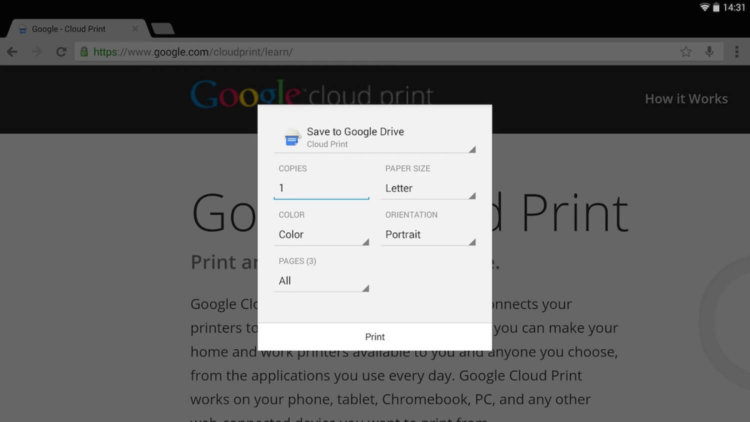The image size is (750, 422).
Task: Open the Color mode dropdown
Action: pyautogui.click(x=322, y=235)
